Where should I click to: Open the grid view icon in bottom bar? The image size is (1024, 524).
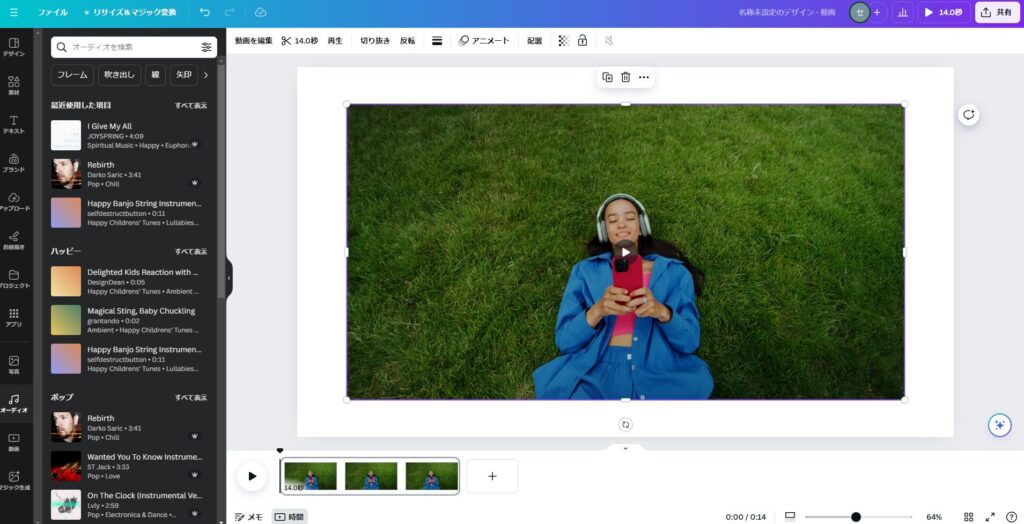coord(968,517)
